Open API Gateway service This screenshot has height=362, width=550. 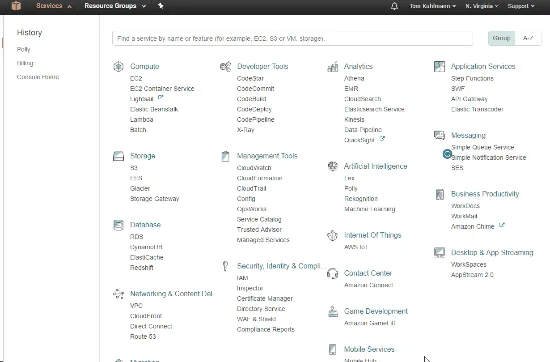[x=469, y=99]
